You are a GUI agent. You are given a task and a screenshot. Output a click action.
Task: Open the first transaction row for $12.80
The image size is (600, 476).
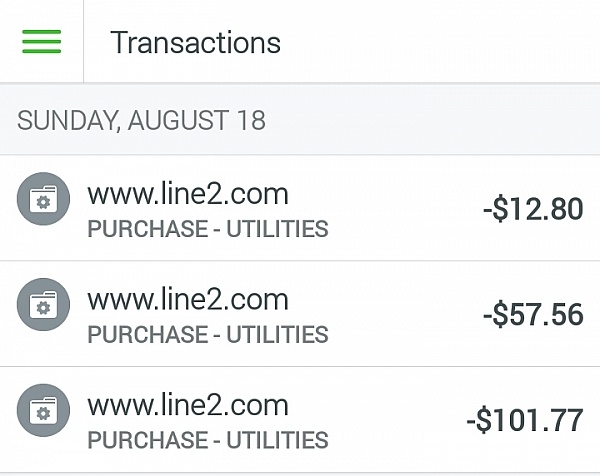click(x=300, y=208)
